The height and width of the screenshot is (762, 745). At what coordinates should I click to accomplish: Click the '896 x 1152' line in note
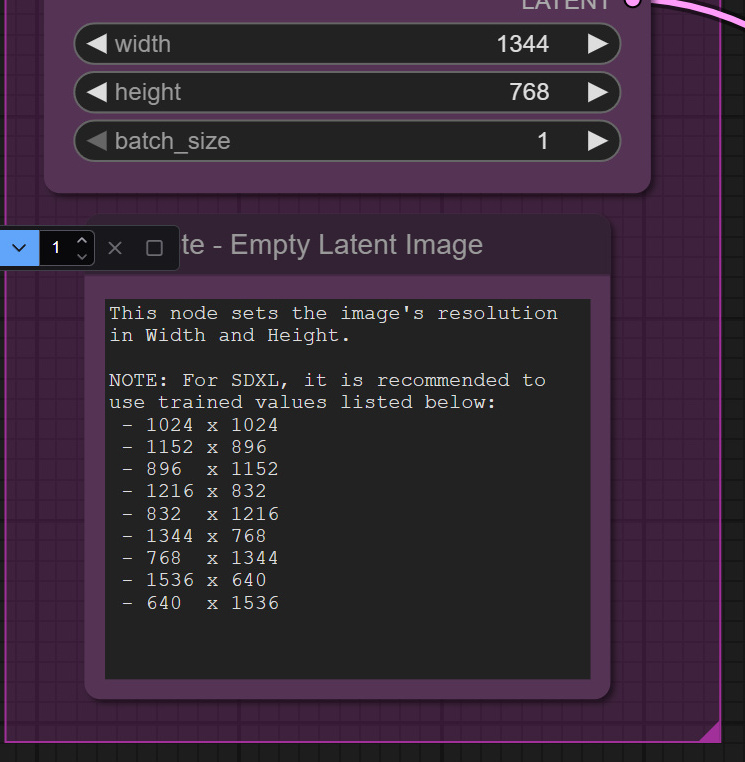[212, 469]
